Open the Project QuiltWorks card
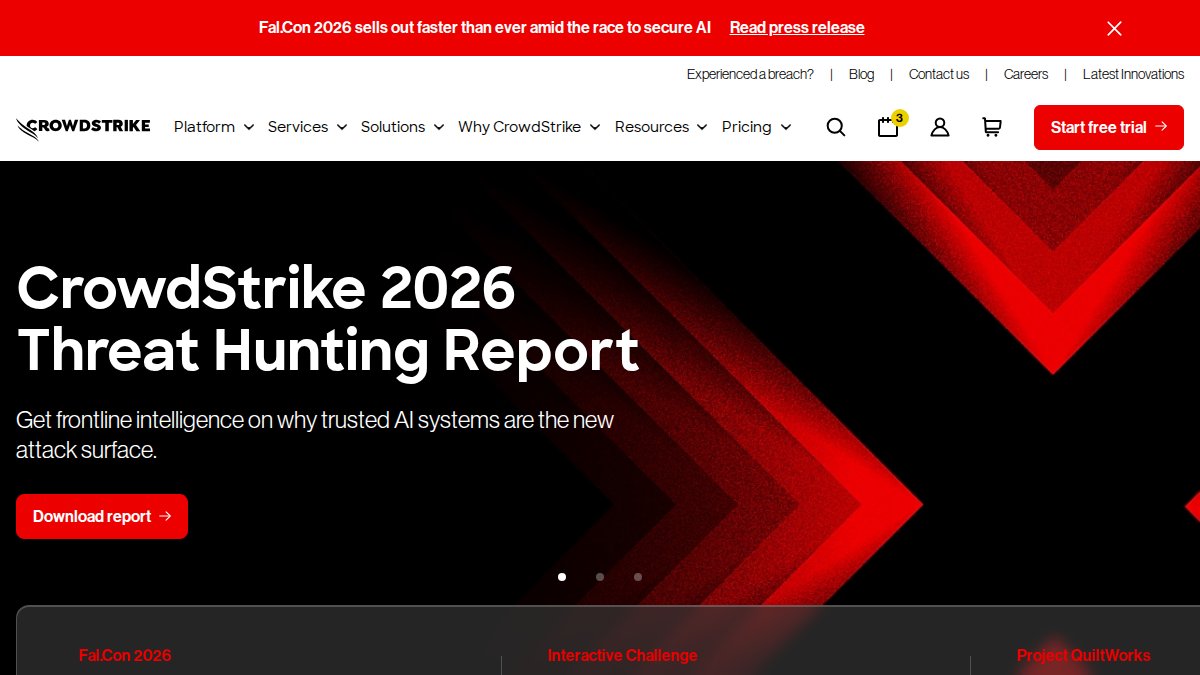The width and height of the screenshot is (1200, 675). [x=1083, y=655]
